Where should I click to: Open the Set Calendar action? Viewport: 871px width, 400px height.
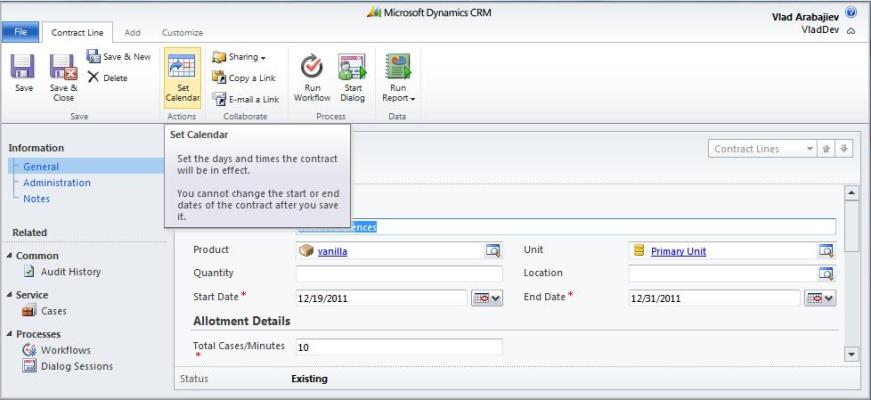(x=183, y=78)
